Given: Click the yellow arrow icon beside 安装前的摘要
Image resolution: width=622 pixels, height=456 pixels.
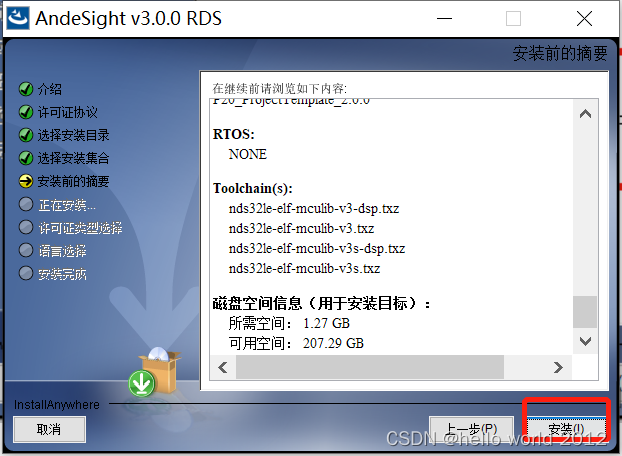Looking at the screenshot, I should (x=26, y=181).
